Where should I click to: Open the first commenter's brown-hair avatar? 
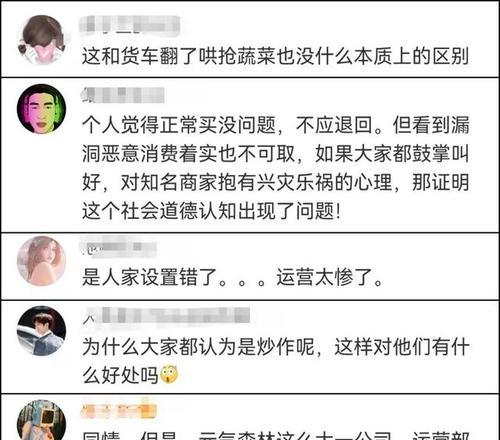point(41,40)
